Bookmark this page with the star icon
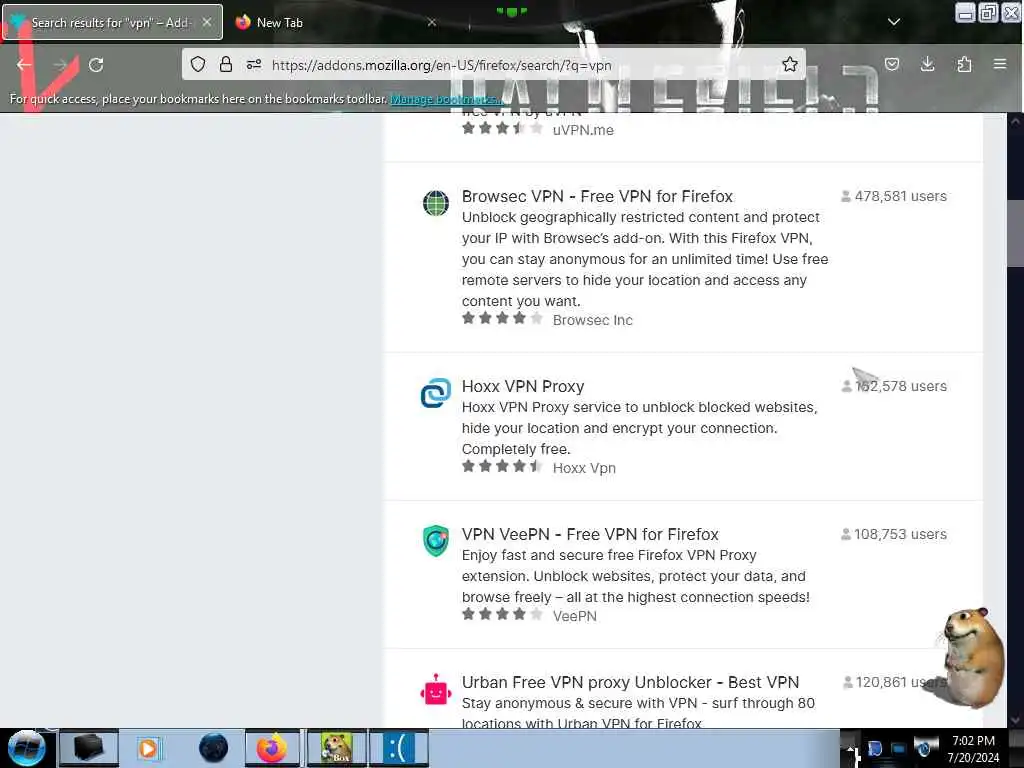Image resolution: width=1024 pixels, height=768 pixels. coord(790,64)
